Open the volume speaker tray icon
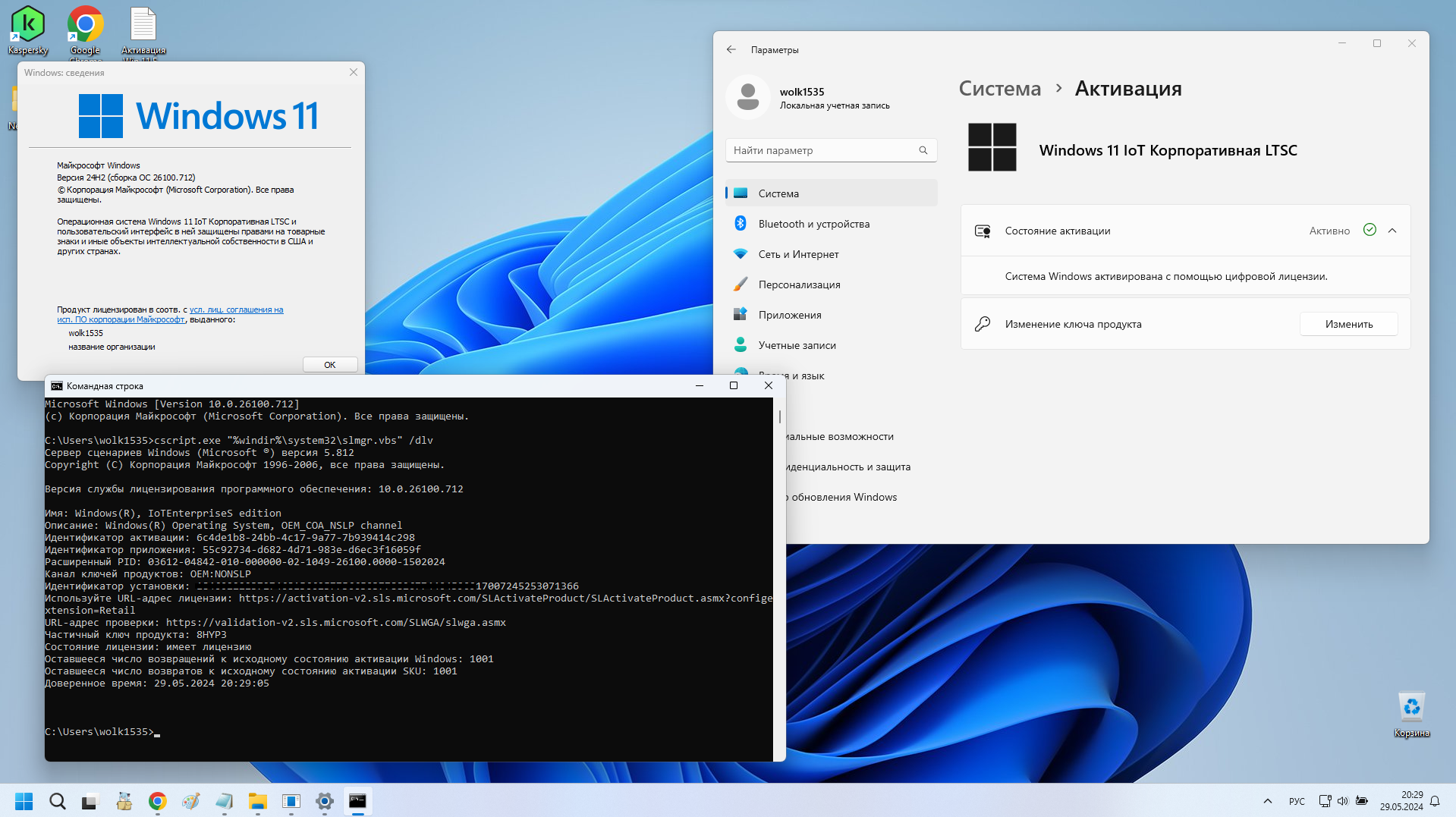Viewport: 1456px width, 817px height. [1343, 801]
